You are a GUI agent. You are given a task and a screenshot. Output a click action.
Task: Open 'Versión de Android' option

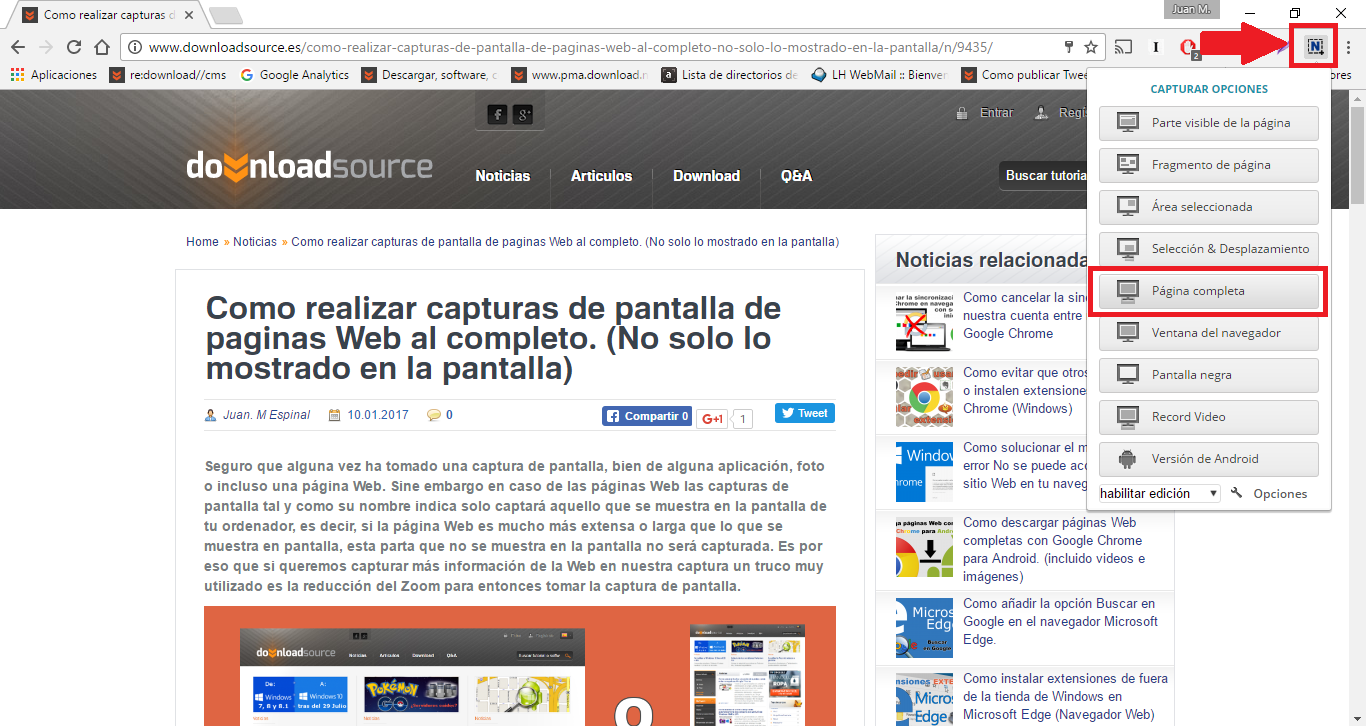1208,459
